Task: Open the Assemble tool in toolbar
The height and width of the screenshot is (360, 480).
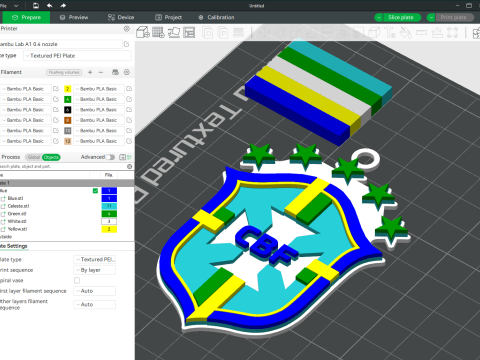Action: [437, 33]
